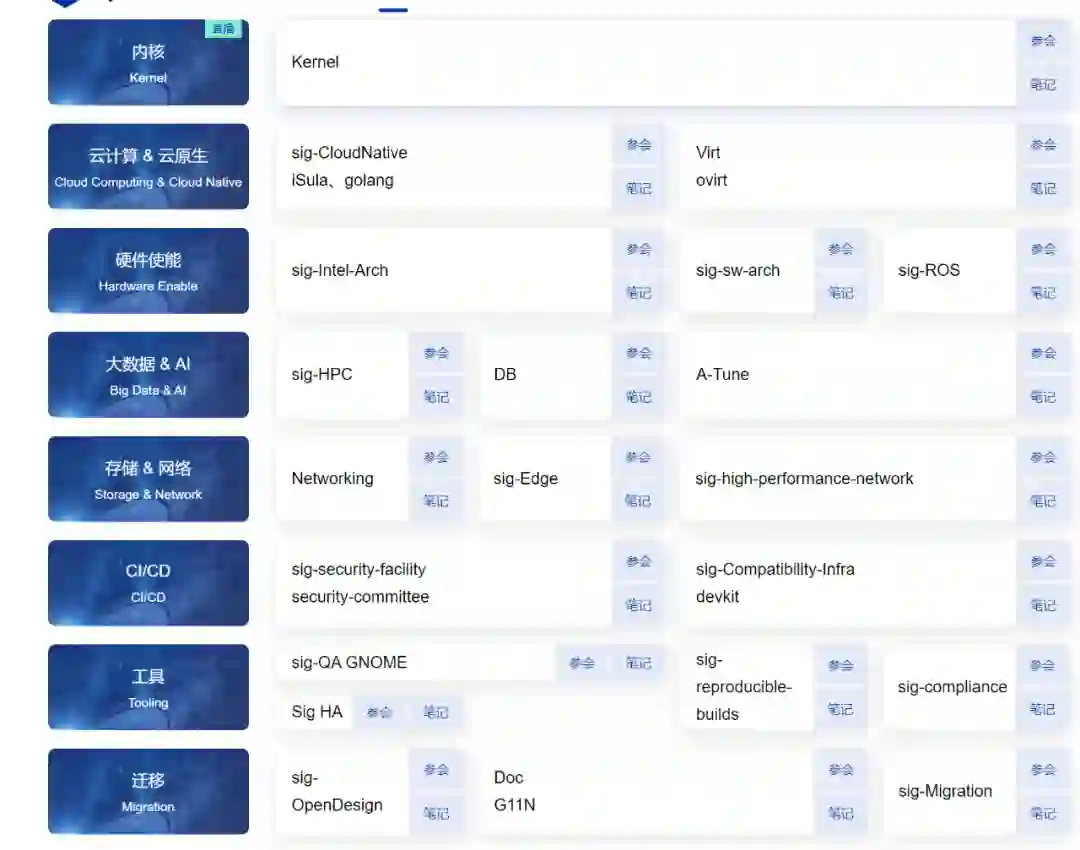Join the Kernel meeting via 参会
The width and height of the screenshot is (1080, 850).
click(x=1043, y=41)
